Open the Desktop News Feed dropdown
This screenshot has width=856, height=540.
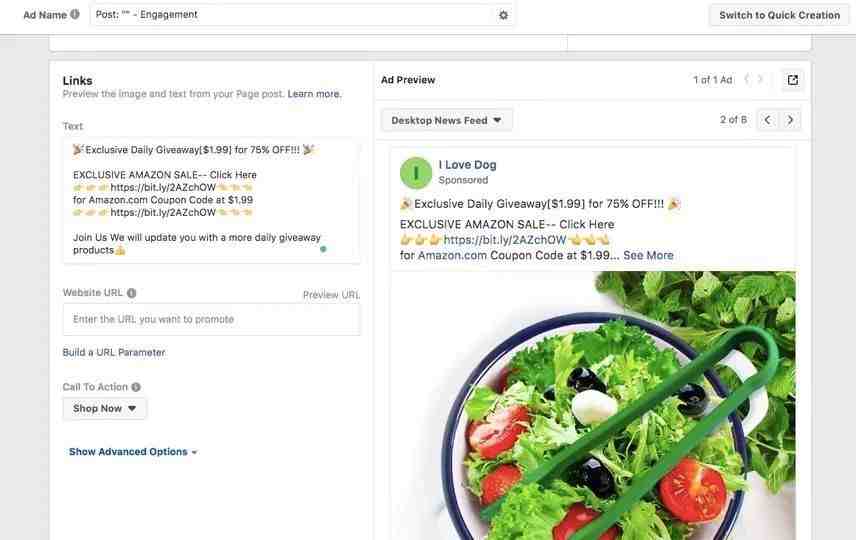click(x=446, y=121)
